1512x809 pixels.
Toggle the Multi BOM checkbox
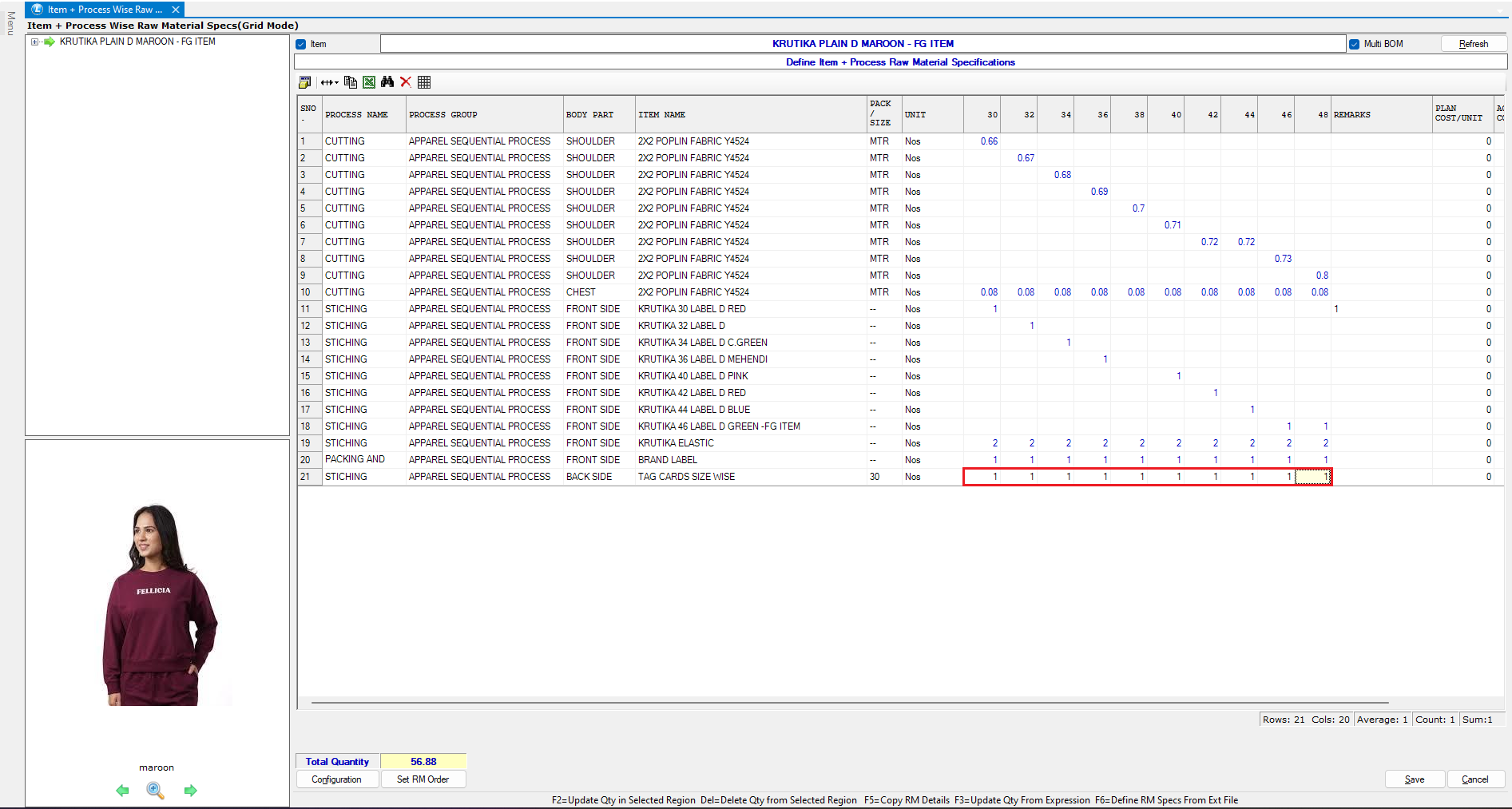point(1355,45)
